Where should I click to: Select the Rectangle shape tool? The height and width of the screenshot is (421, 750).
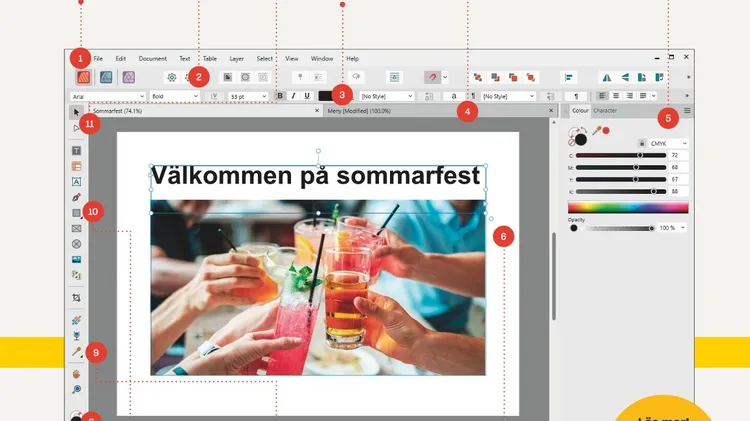pos(76,213)
